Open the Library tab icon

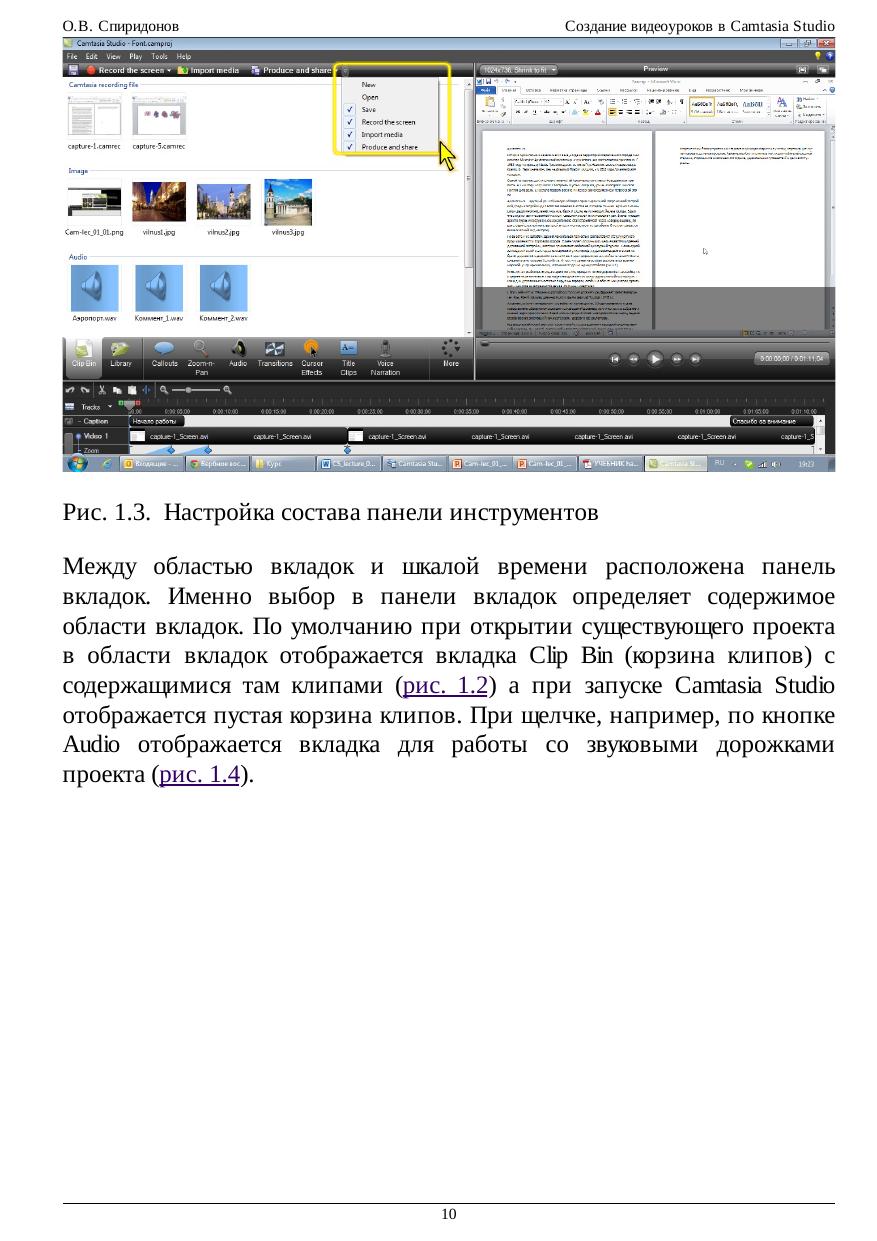121,349
